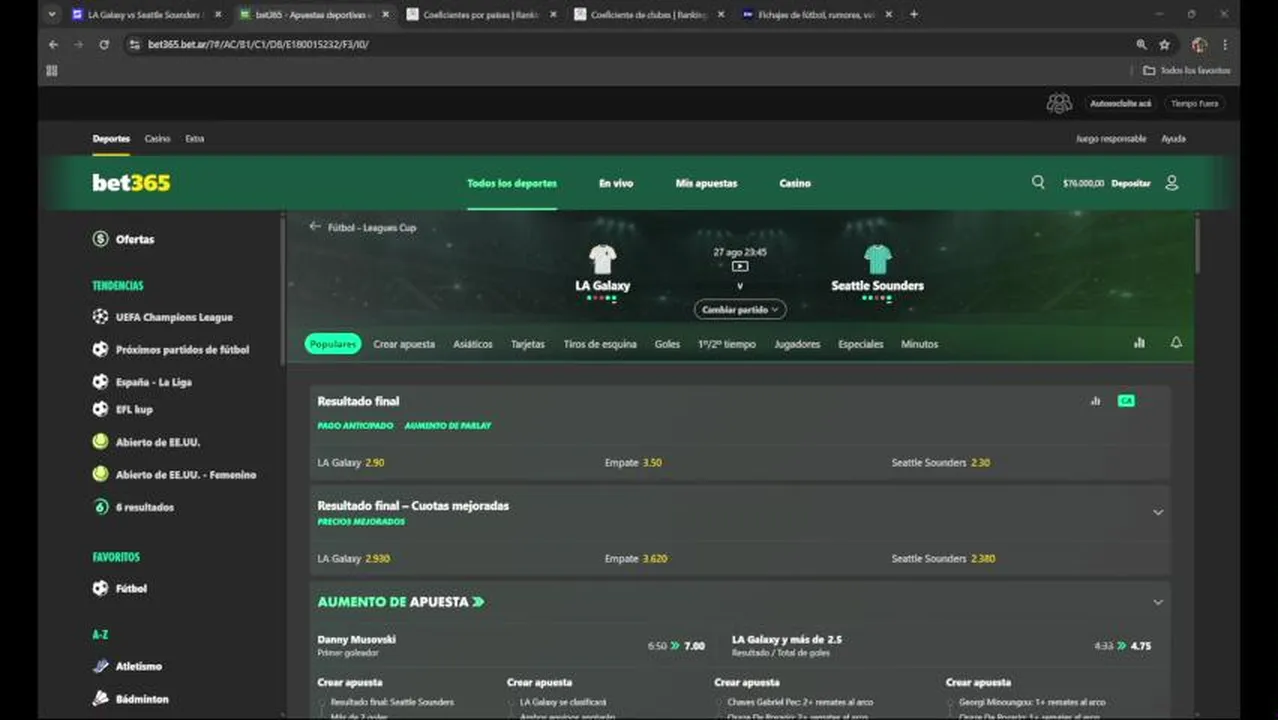Go back with the browser back arrow
The width and height of the screenshot is (1278, 720).
53,44
